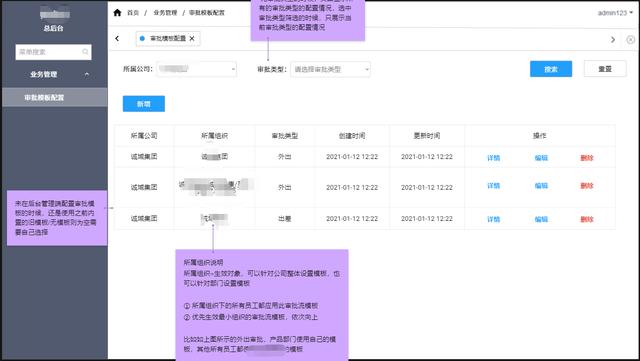Click the blue 新增 button

pos(144,104)
